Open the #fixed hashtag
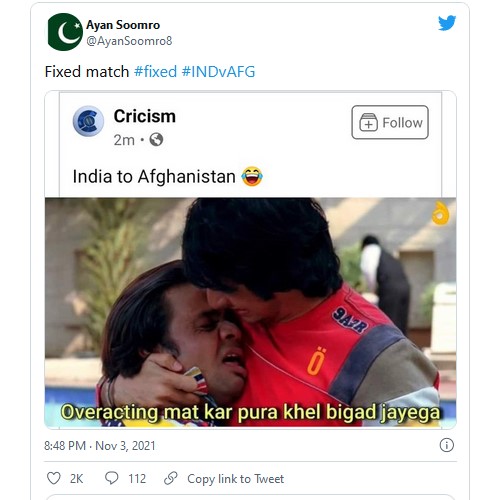This screenshot has height=500, width=500. click(155, 72)
